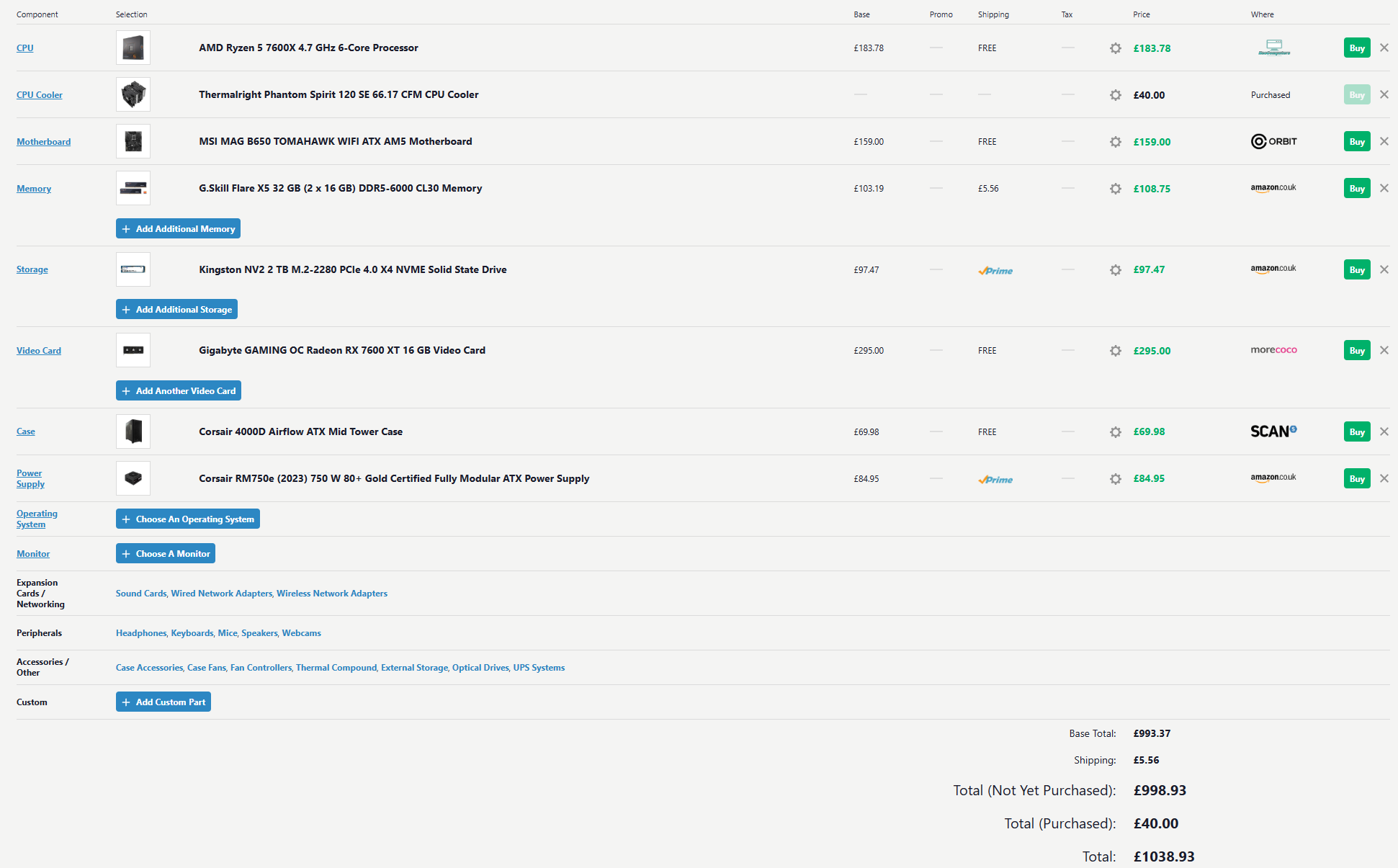
Task: Remove the Gigabyte RX 7600 XT video card
Action: [1384, 350]
